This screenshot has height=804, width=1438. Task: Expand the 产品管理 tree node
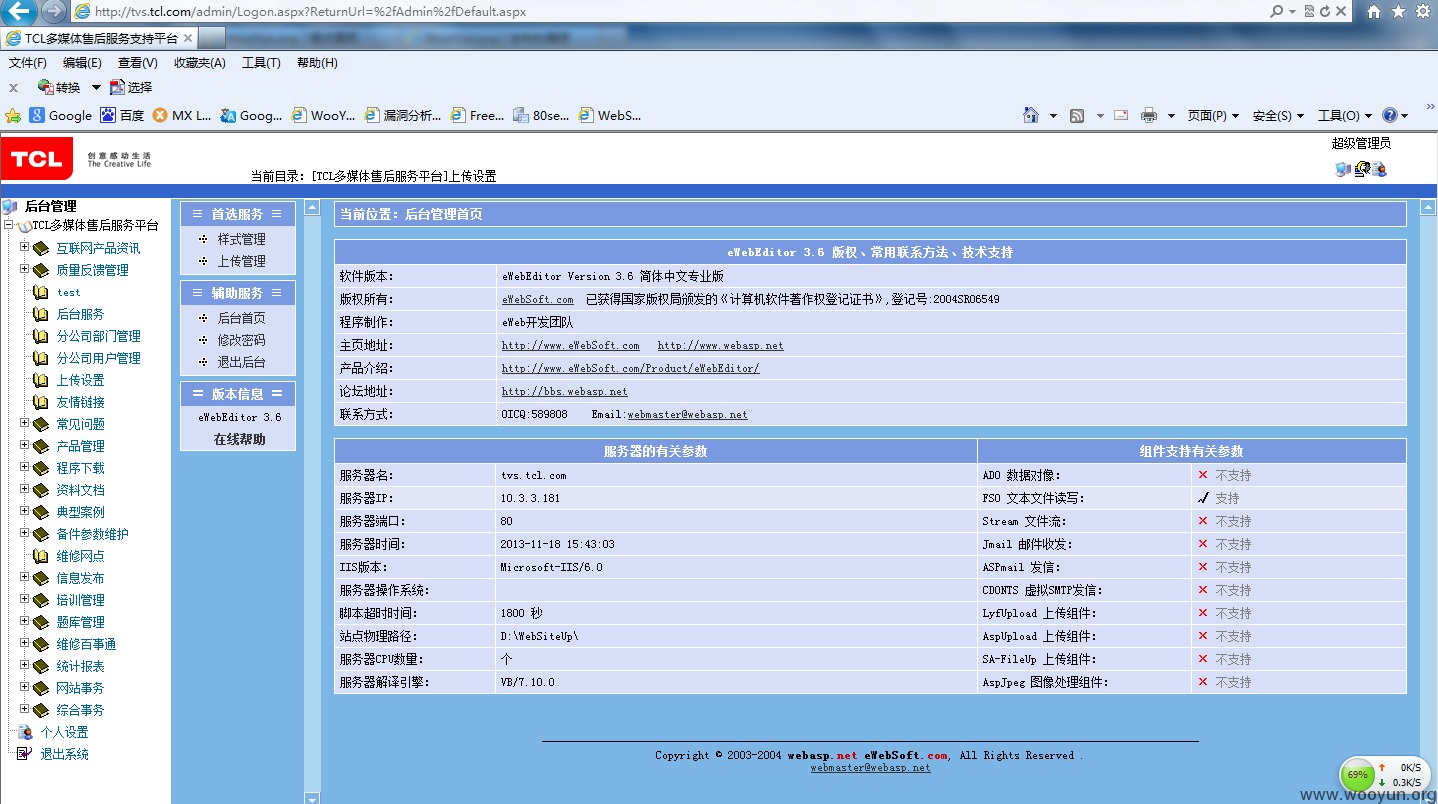click(x=24, y=445)
